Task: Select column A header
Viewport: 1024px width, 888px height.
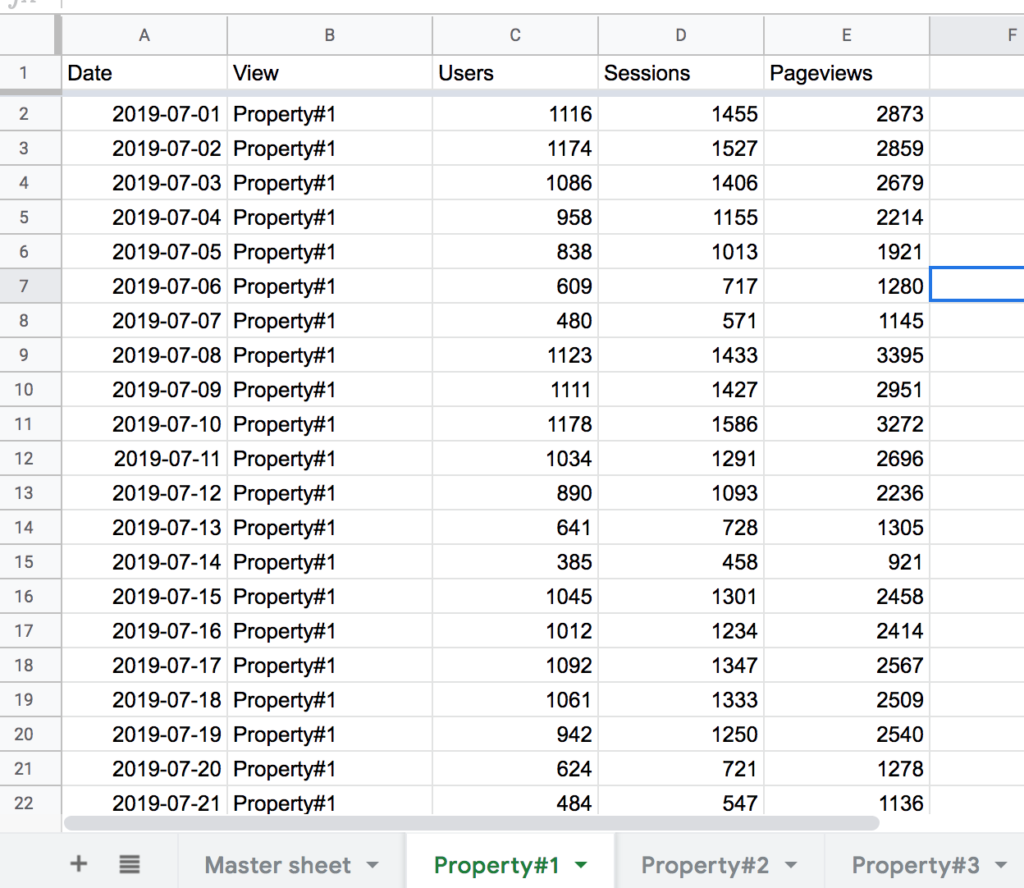Action: 145,36
